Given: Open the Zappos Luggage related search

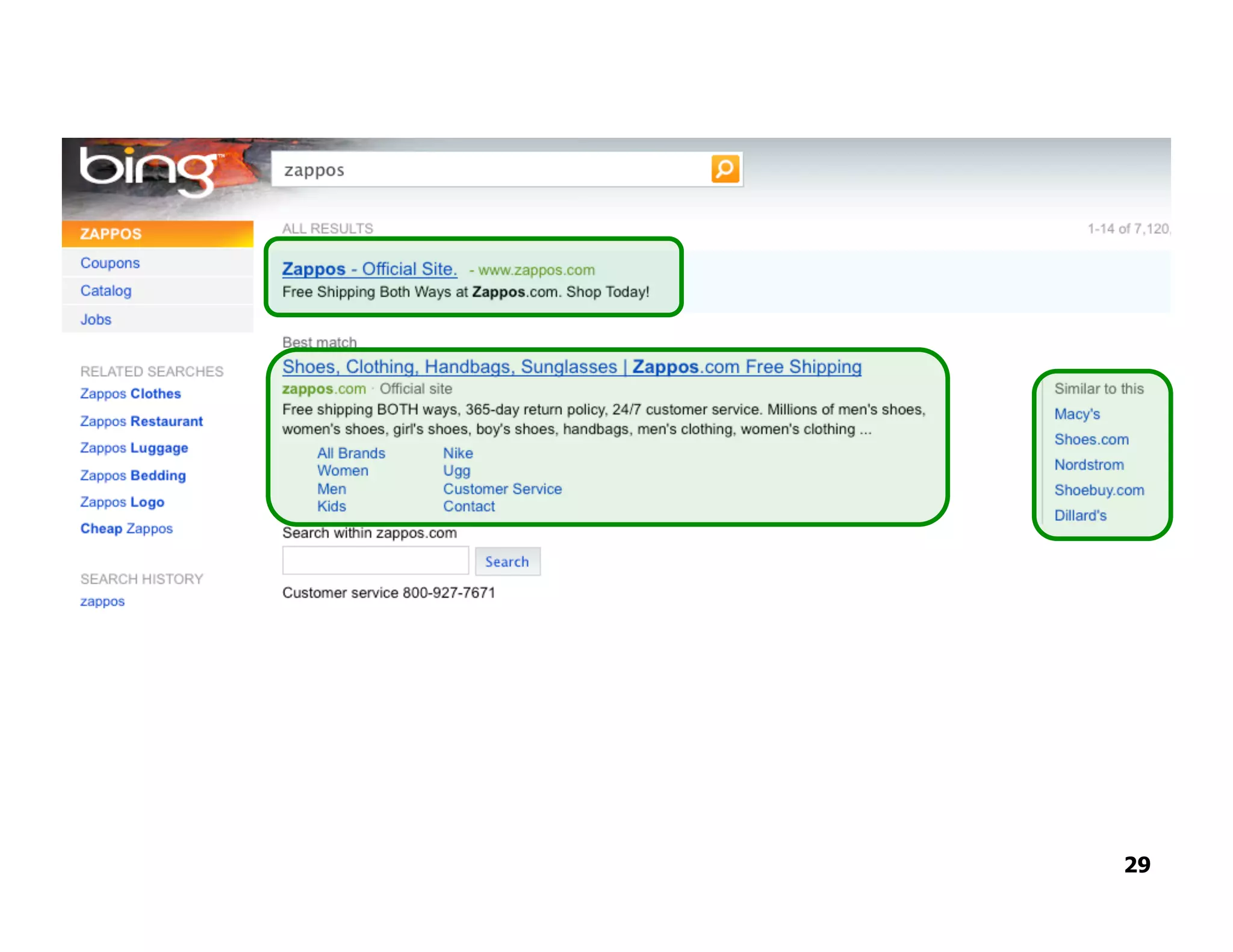Looking at the screenshot, I should point(134,448).
